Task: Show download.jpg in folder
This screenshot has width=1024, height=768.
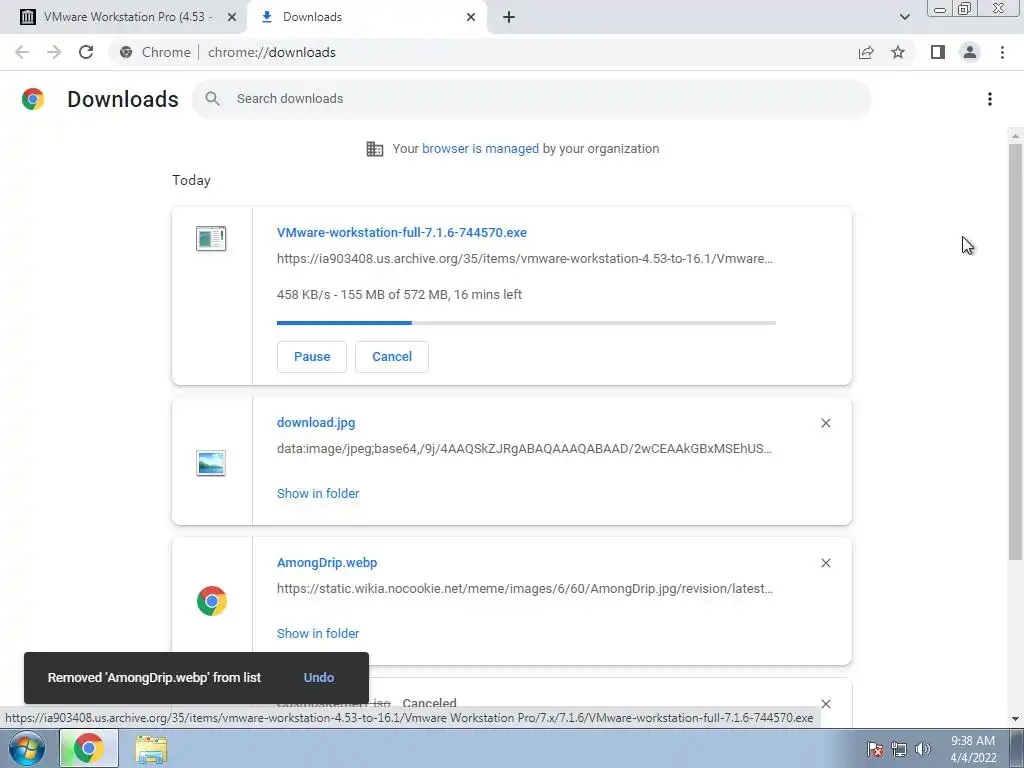Action: point(318,494)
